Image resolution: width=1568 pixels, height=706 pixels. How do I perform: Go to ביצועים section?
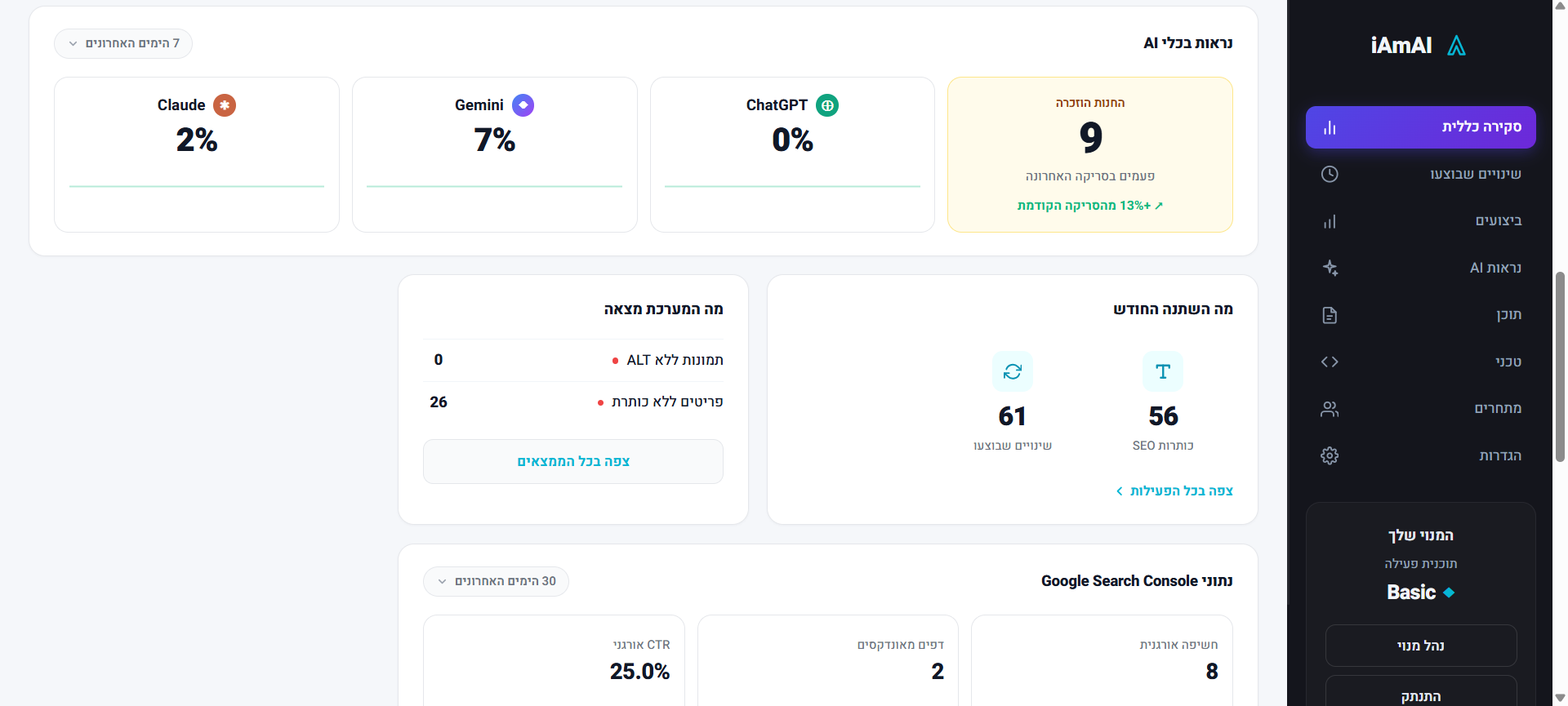1420,221
